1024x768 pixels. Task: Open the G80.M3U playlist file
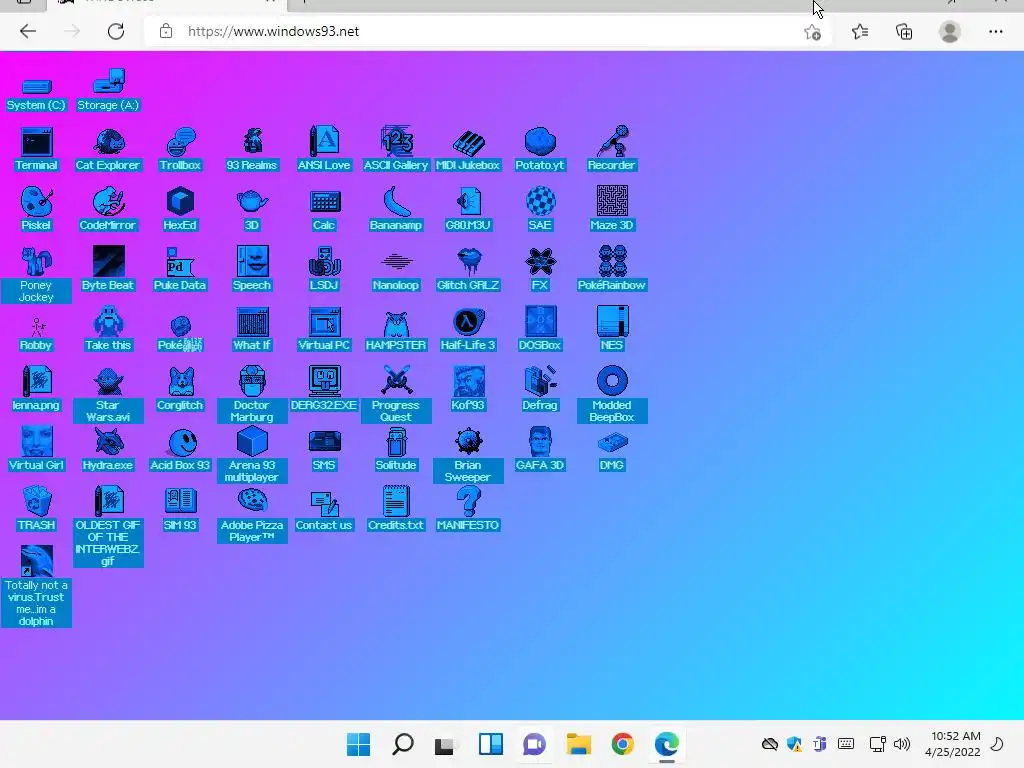coord(468,210)
